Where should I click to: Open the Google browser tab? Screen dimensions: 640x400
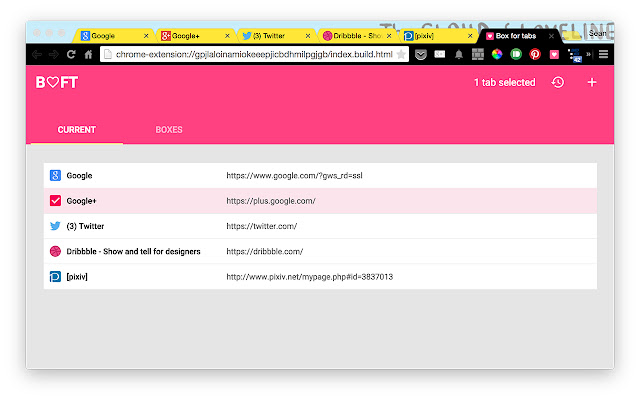click(x=112, y=36)
